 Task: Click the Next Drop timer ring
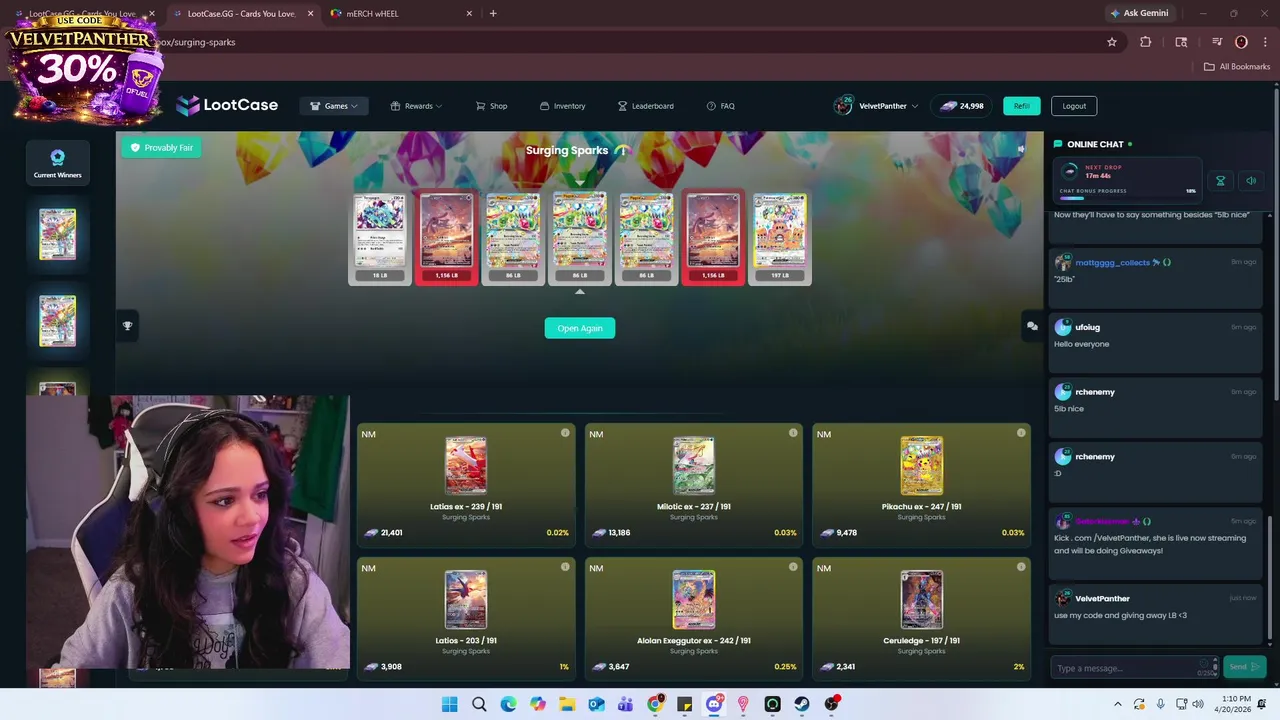[x=1070, y=171]
